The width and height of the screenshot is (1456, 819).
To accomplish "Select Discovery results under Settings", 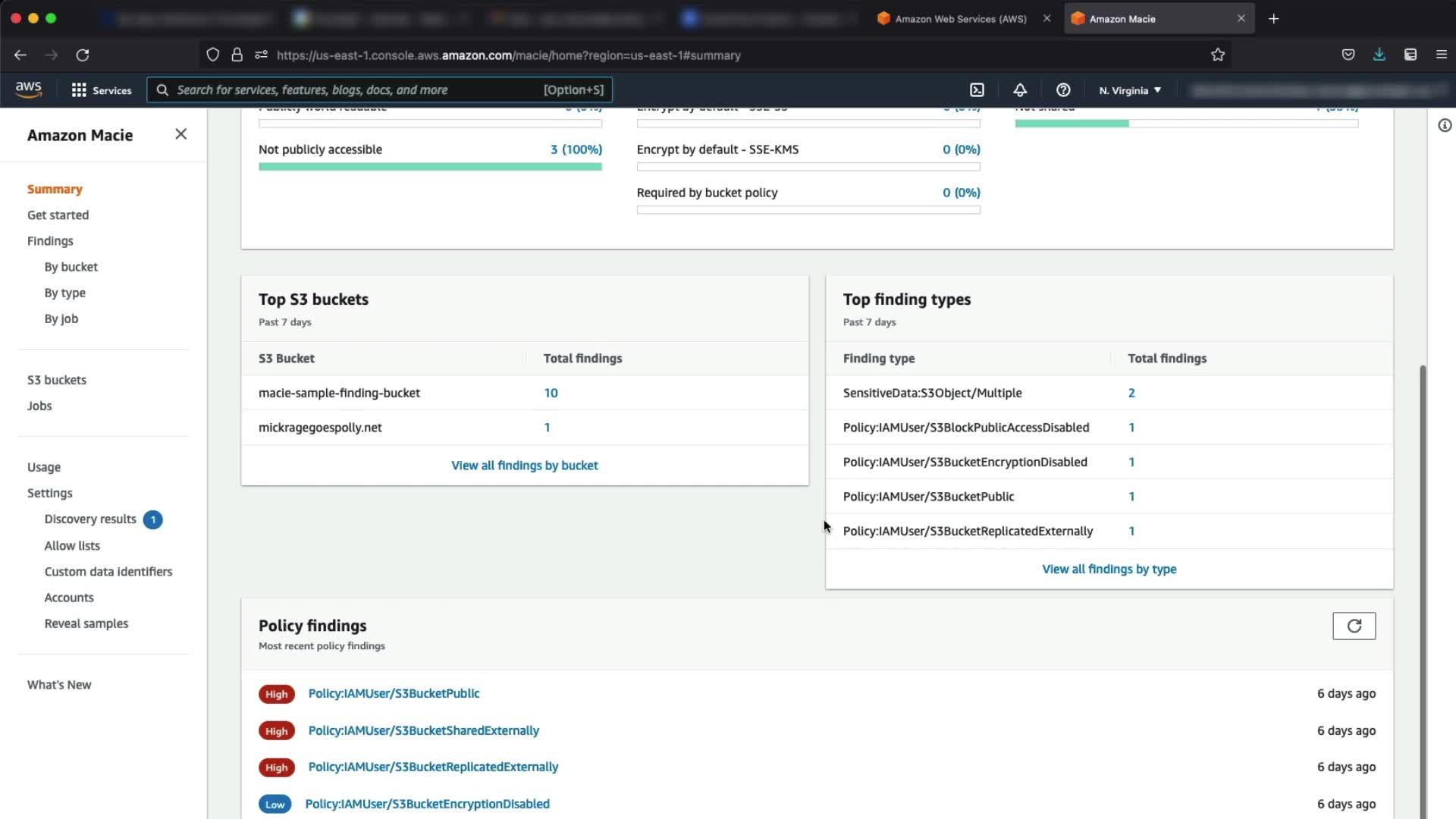I will point(90,519).
